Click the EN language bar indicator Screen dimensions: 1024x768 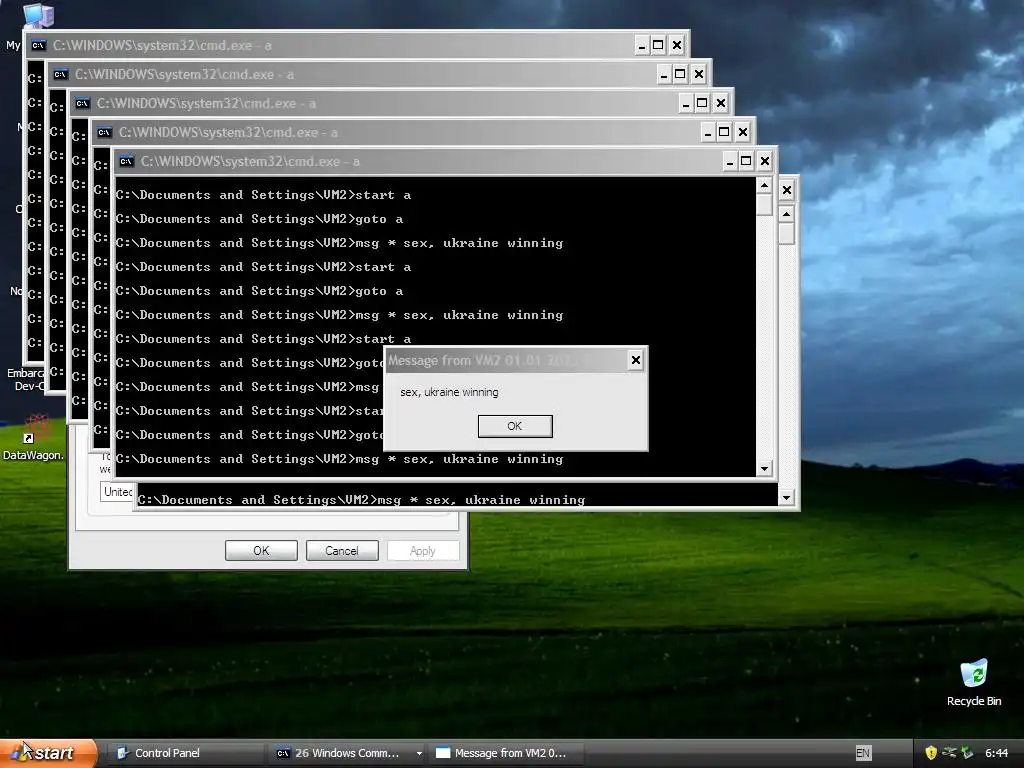tap(863, 753)
